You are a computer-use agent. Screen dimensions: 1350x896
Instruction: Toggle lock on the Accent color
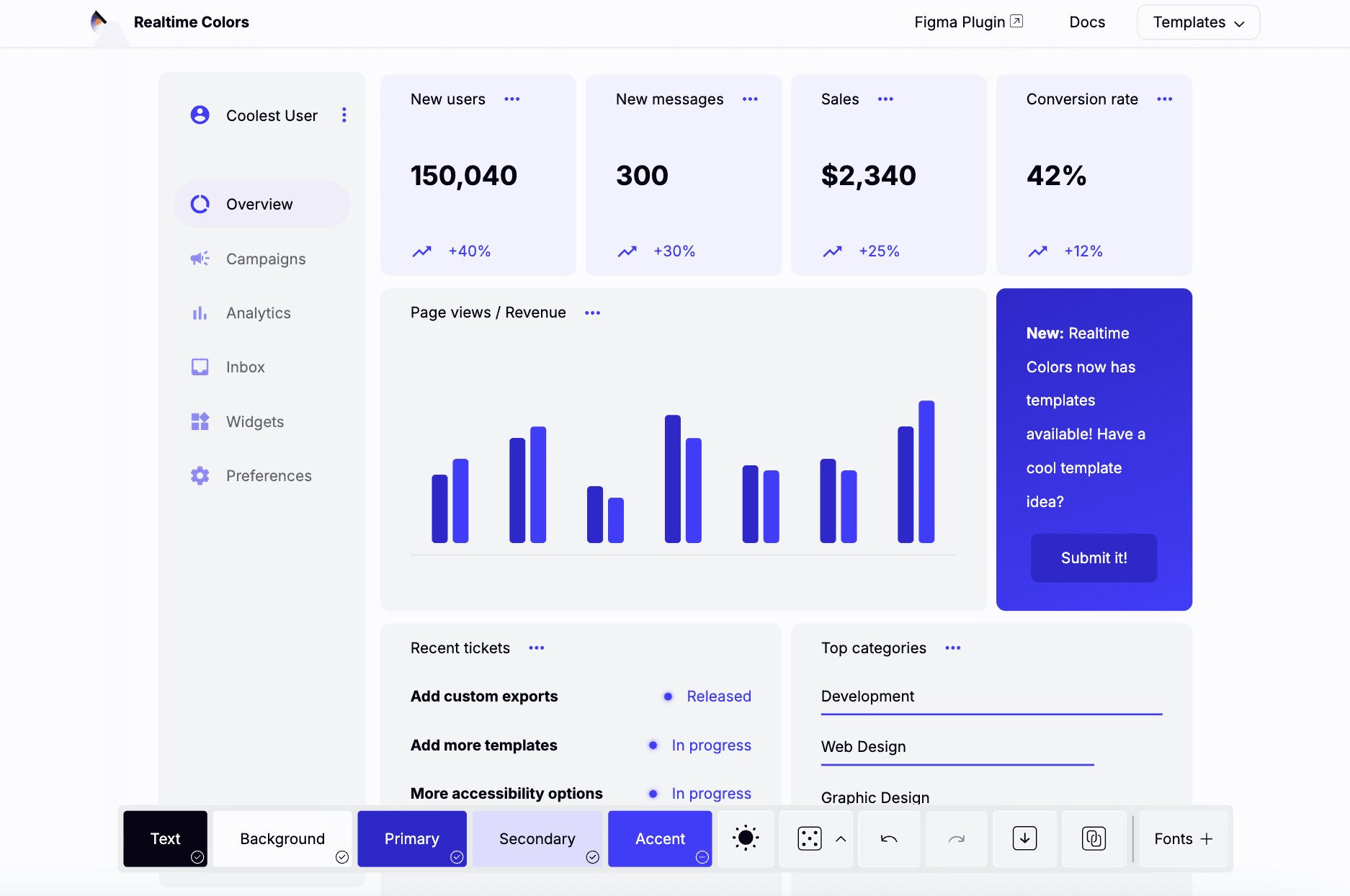[x=702, y=857]
